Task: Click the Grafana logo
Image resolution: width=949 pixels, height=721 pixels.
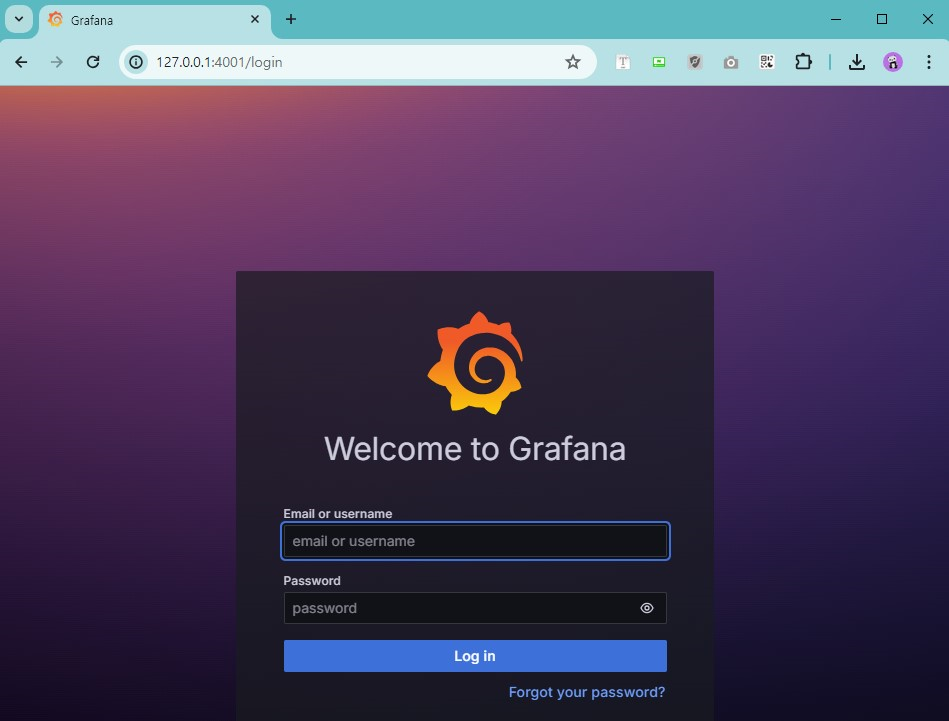Action: [475, 363]
